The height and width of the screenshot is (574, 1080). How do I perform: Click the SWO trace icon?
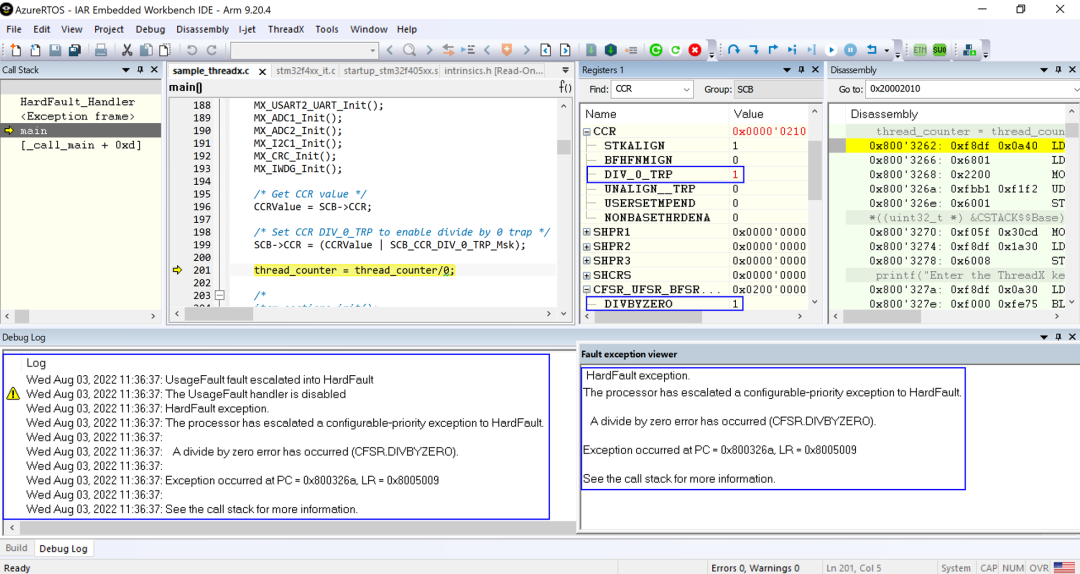click(939, 50)
